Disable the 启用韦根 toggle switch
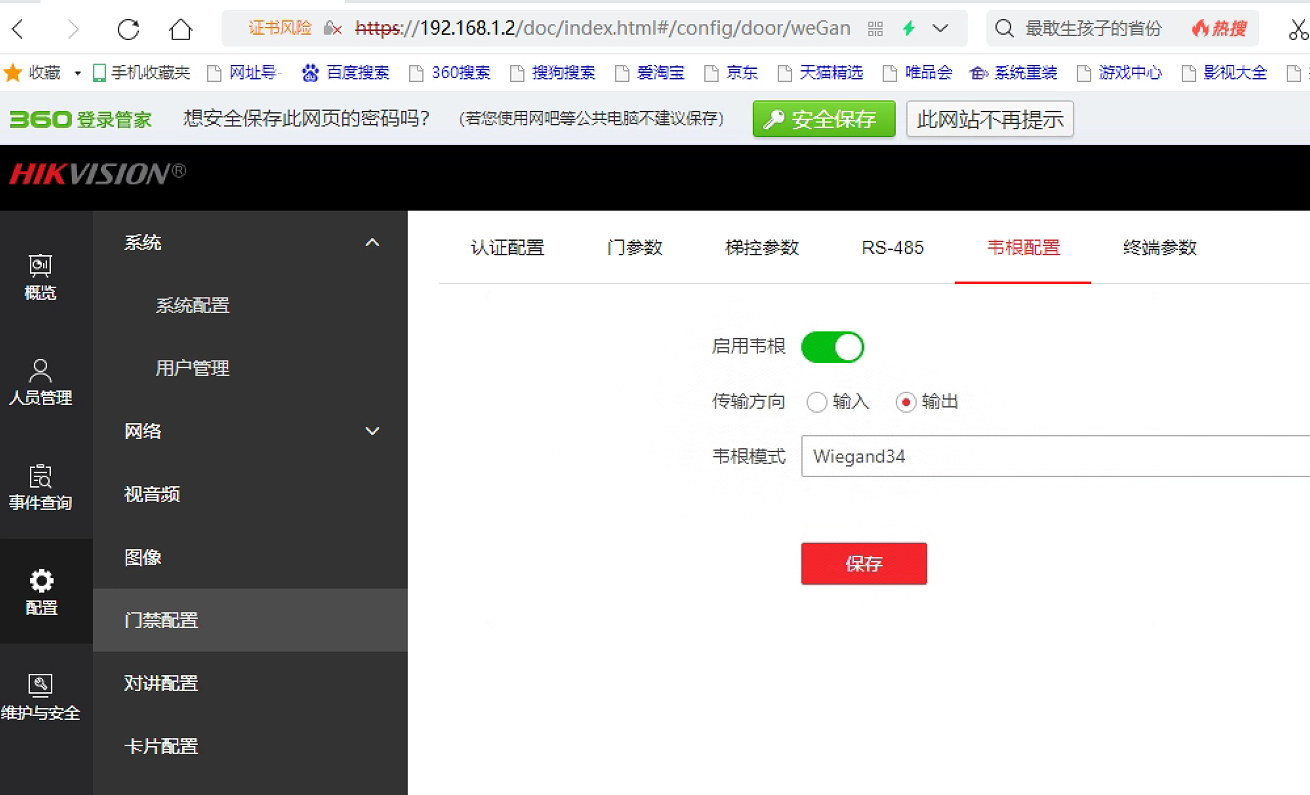This screenshot has width=1310, height=795. pyautogui.click(x=832, y=347)
